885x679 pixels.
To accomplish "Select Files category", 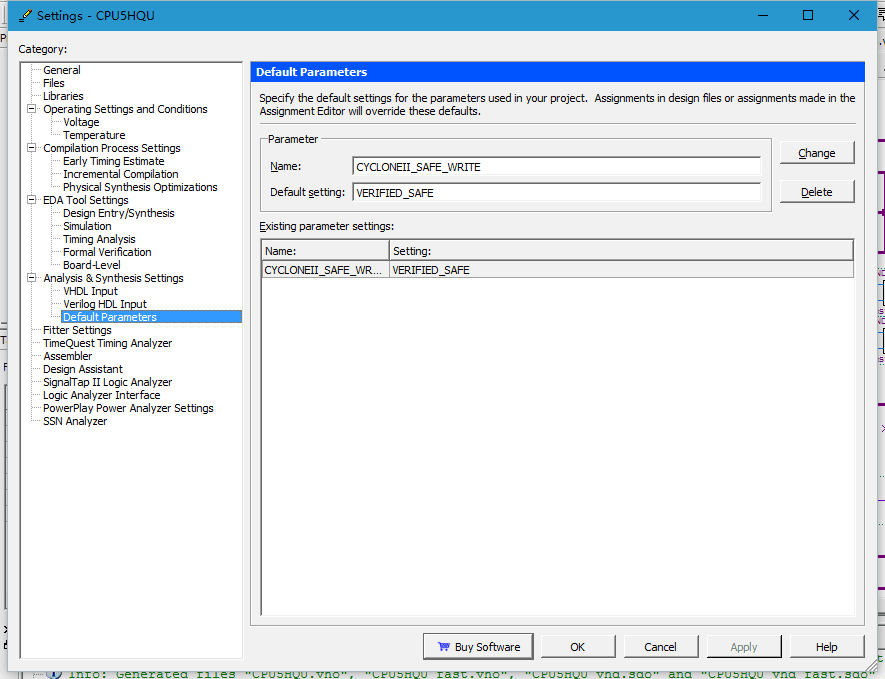I will 54,83.
